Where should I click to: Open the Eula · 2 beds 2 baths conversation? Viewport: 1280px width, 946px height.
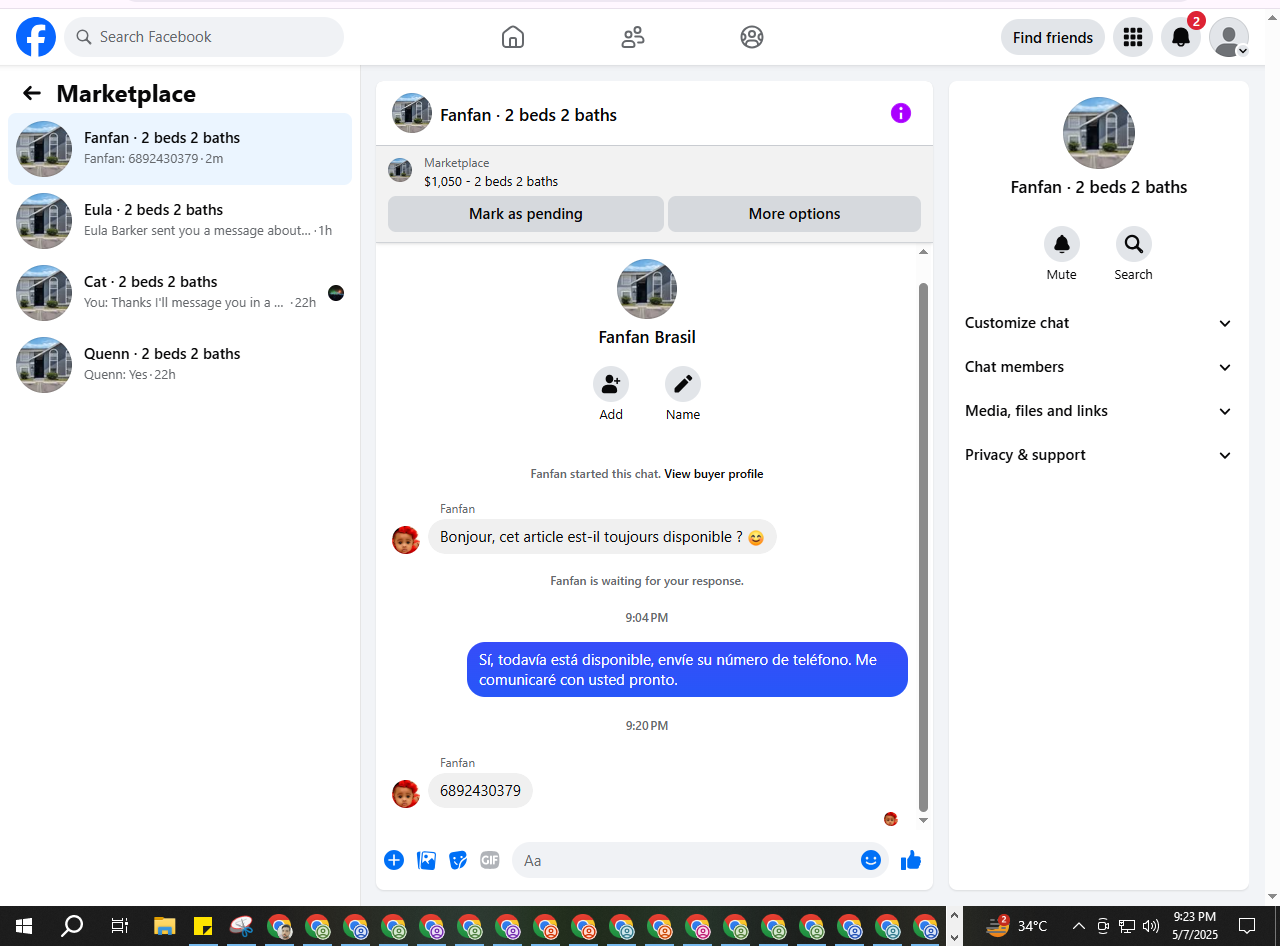click(x=180, y=221)
